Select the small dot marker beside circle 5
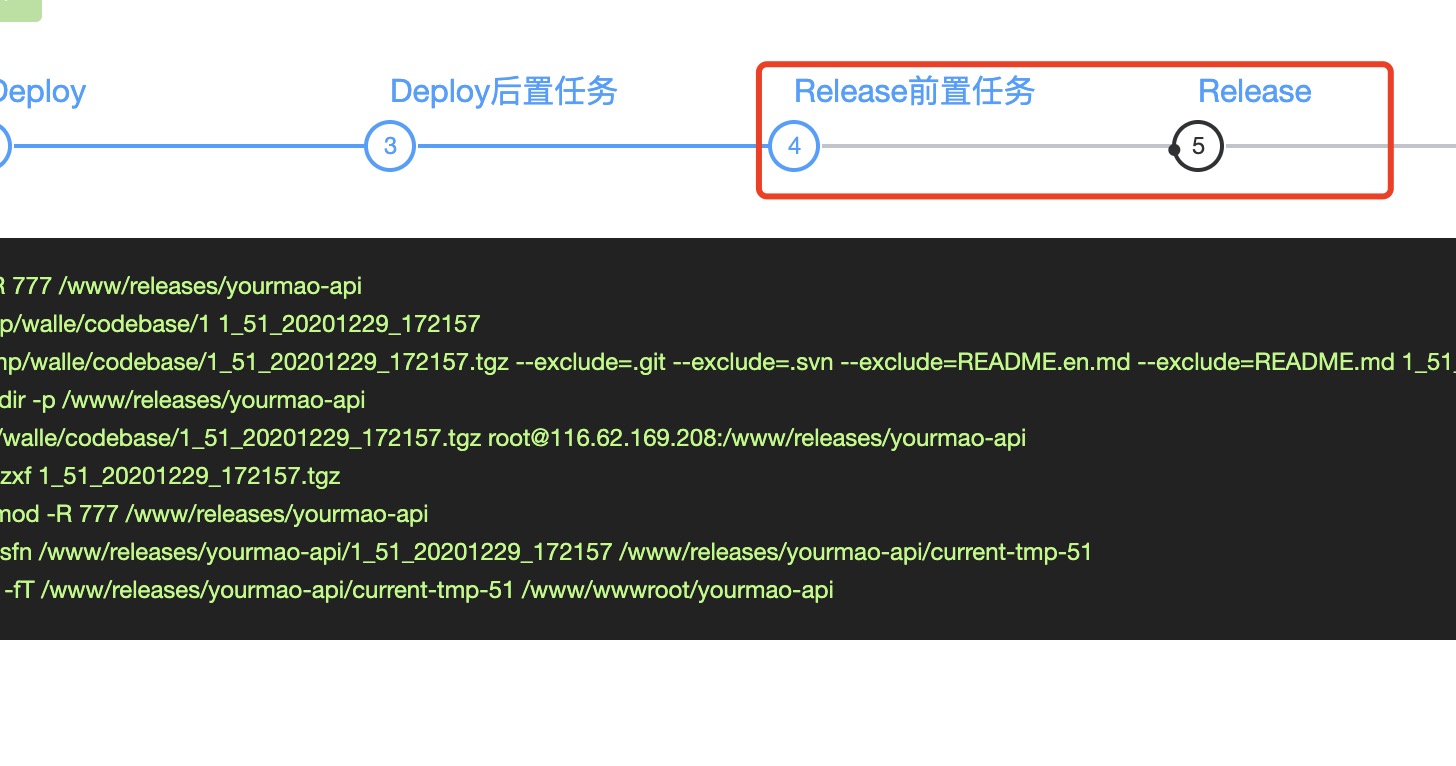 coord(1173,149)
